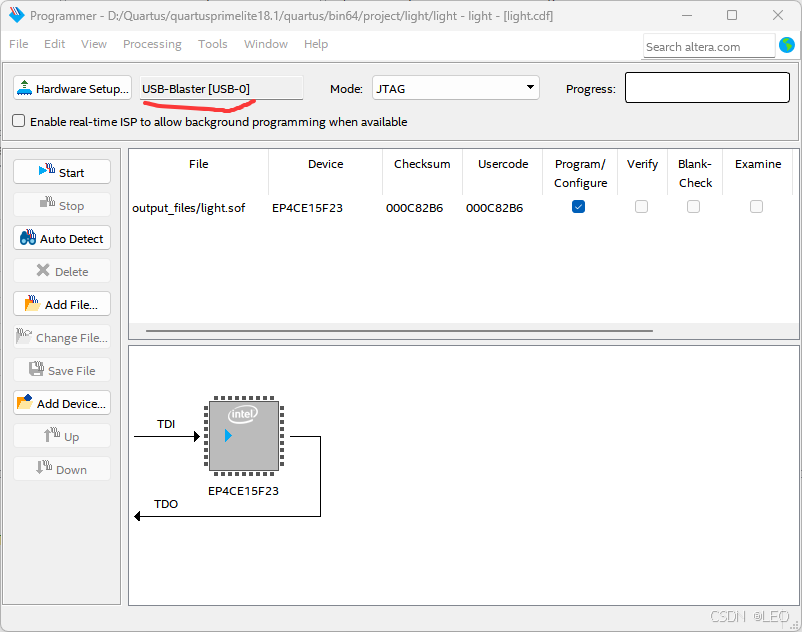Check the Examine box for light.sof
802x632 pixels.
click(x=756, y=207)
